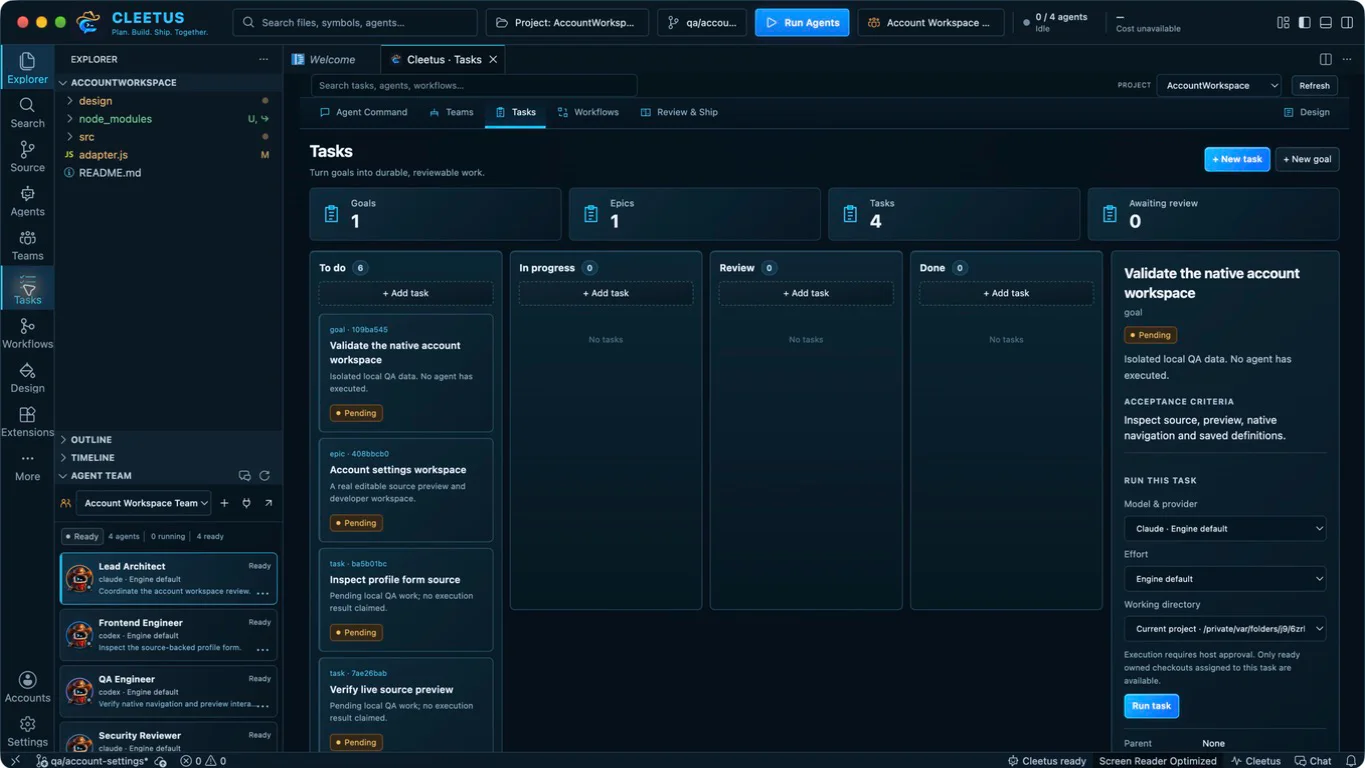This screenshot has height=768, width=1365.
Task: Open the customize layout icon in title bar
Action: 1283,22
